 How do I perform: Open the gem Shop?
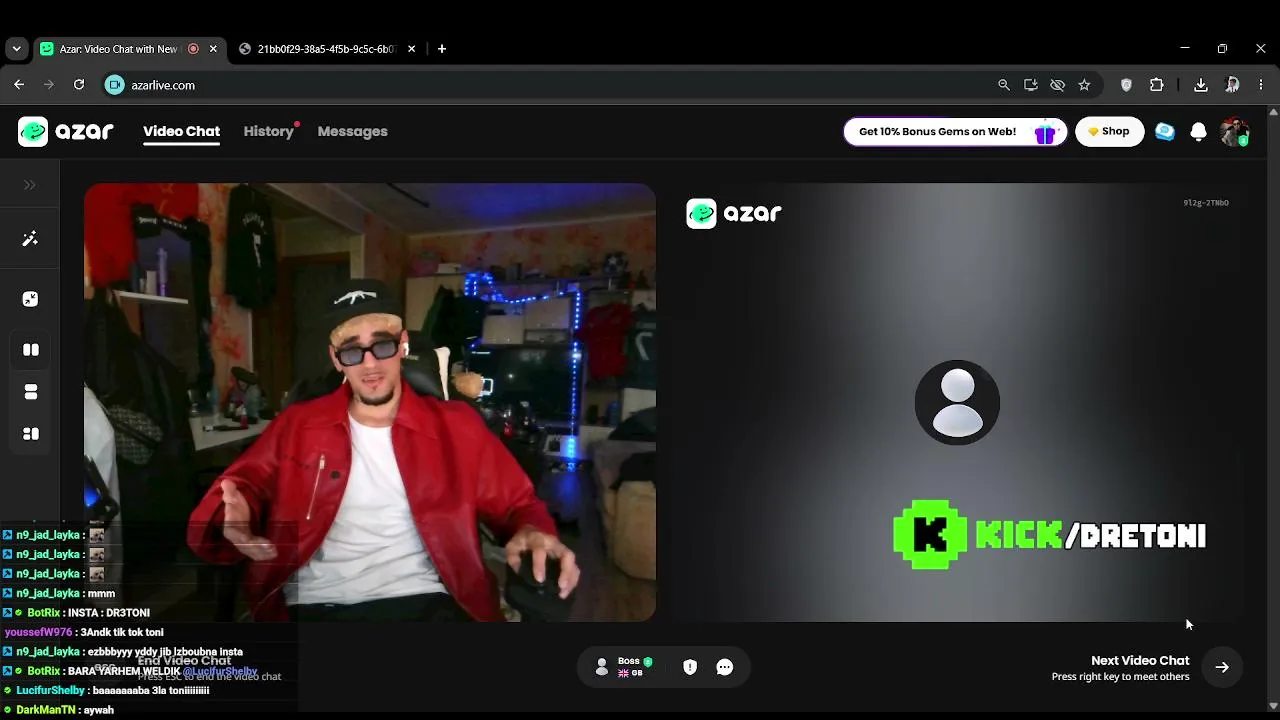[x=1109, y=132]
